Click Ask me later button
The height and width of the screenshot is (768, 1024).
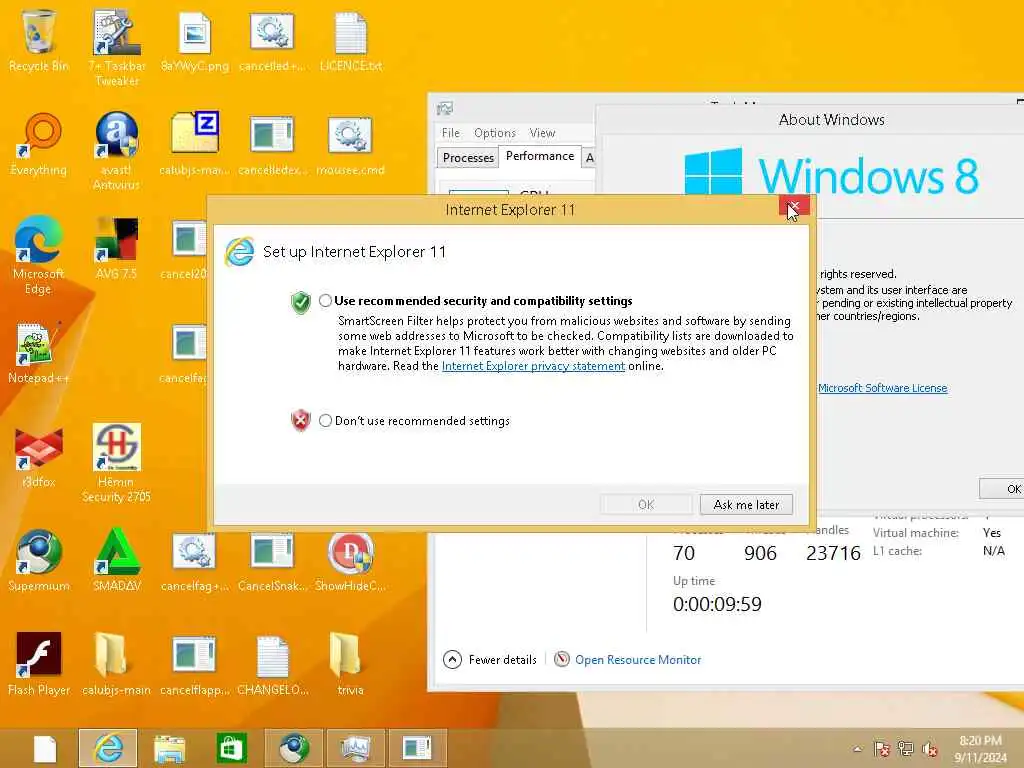point(746,504)
